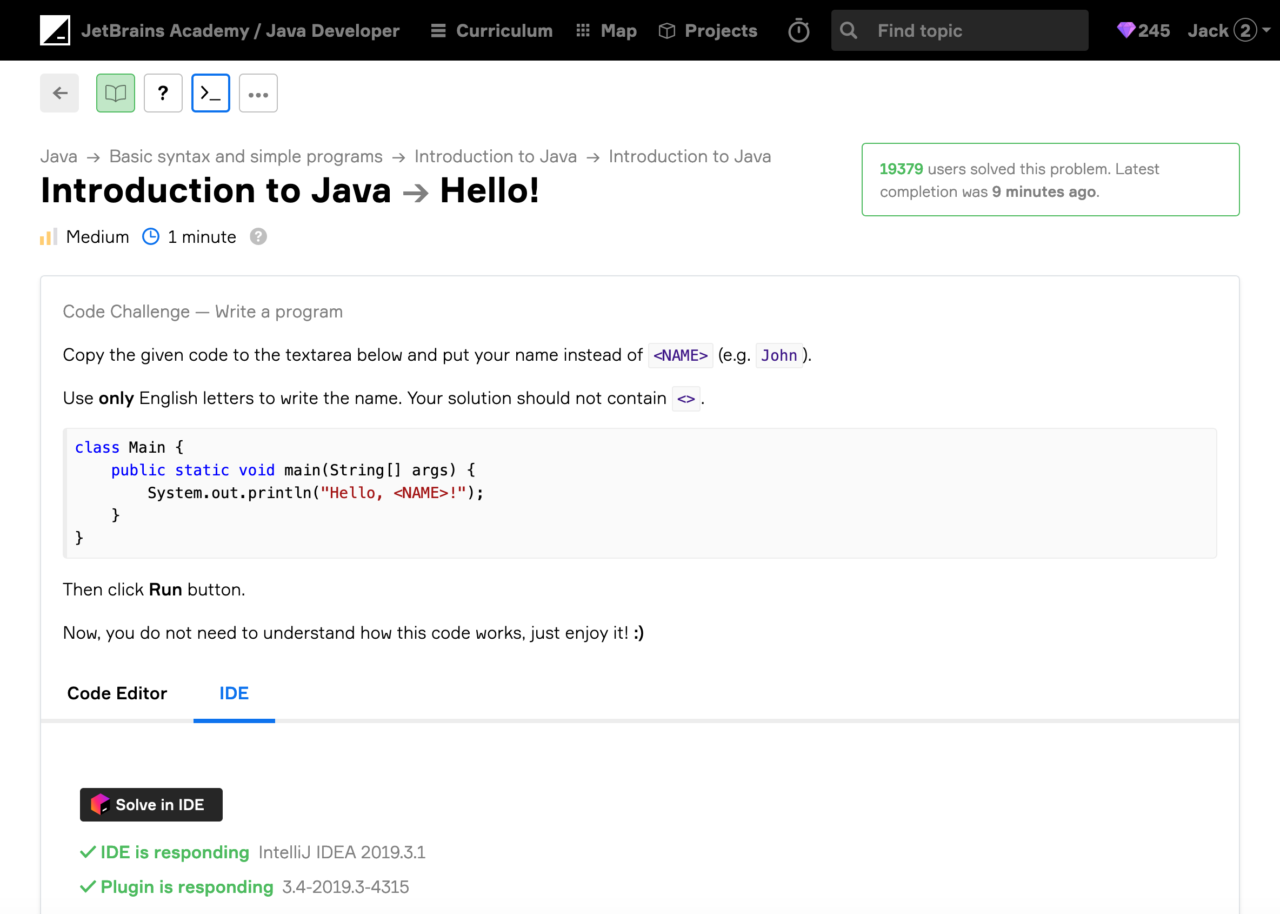Click the help circle next to 1 minute
The height and width of the screenshot is (914, 1280).
(258, 236)
